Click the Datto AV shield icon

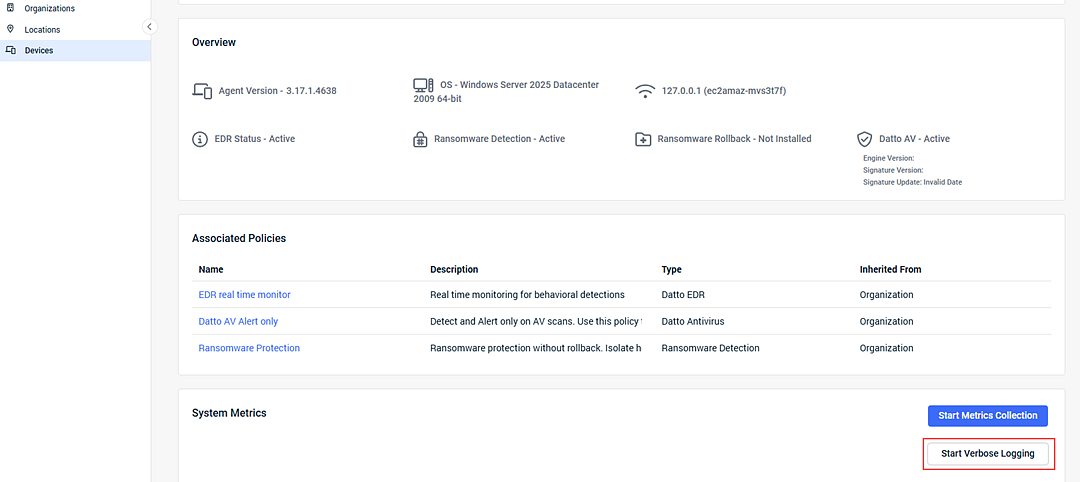(x=865, y=139)
